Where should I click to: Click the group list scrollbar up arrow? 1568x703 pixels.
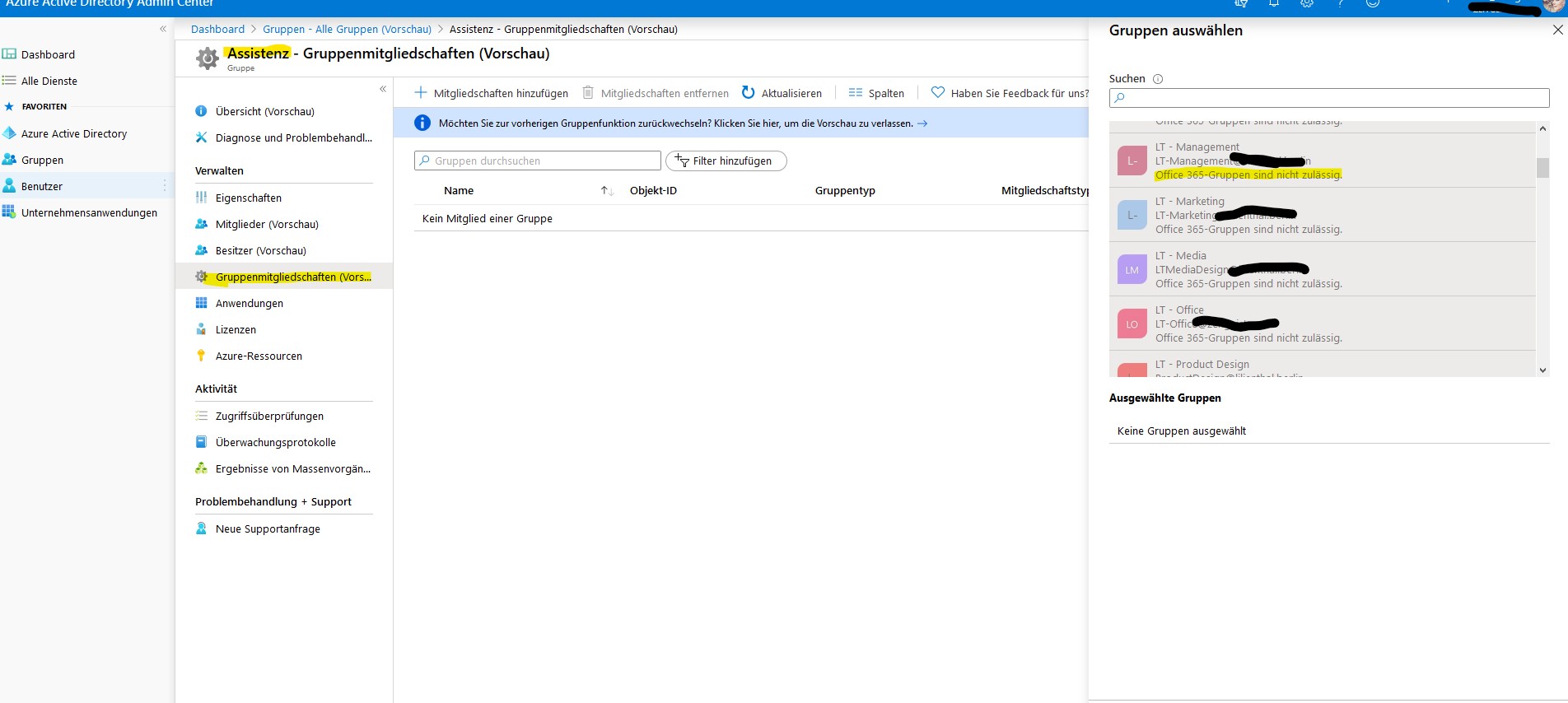point(1542,128)
